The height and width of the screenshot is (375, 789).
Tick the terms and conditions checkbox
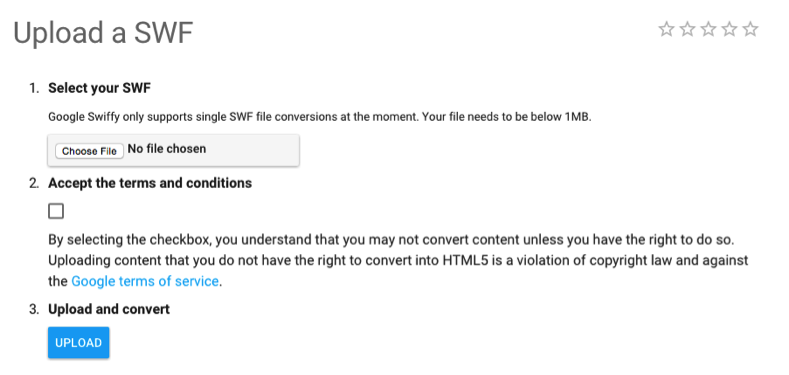(56, 211)
